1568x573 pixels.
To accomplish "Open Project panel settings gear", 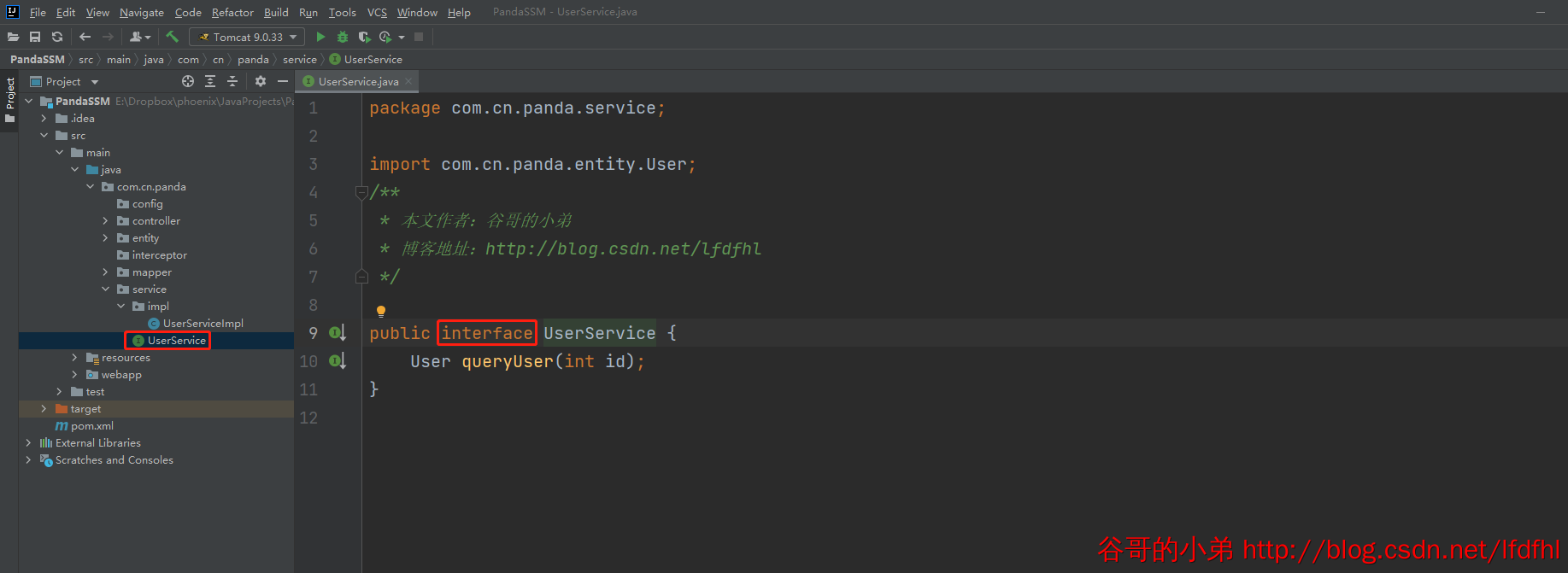I will (x=261, y=81).
